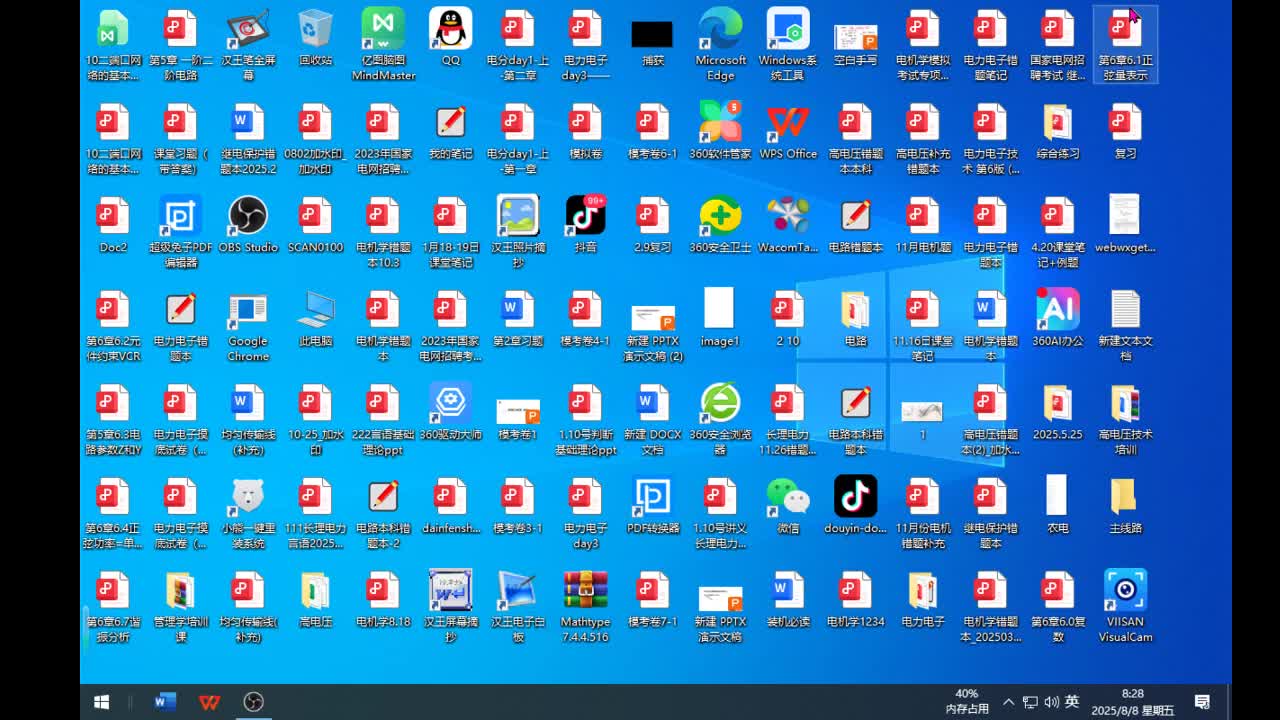Viewport: 1280px width, 720px height.
Task: Open the 360AI办公 icon
Action: coord(1057,319)
